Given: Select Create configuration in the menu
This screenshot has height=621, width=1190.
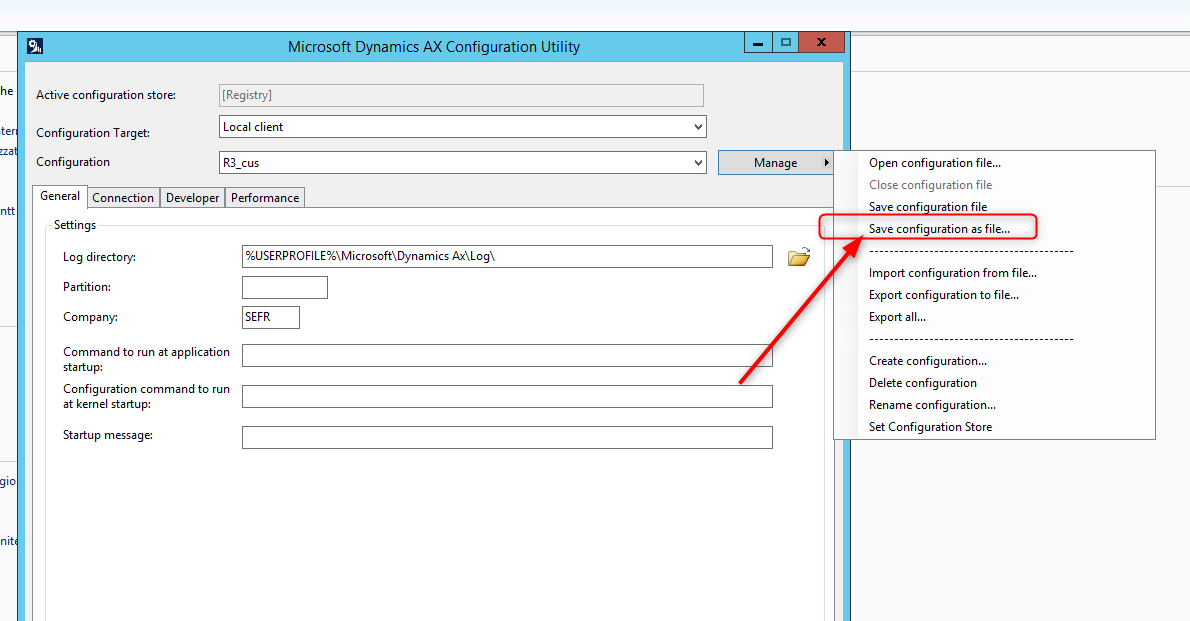Looking at the screenshot, I should (x=927, y=360).
